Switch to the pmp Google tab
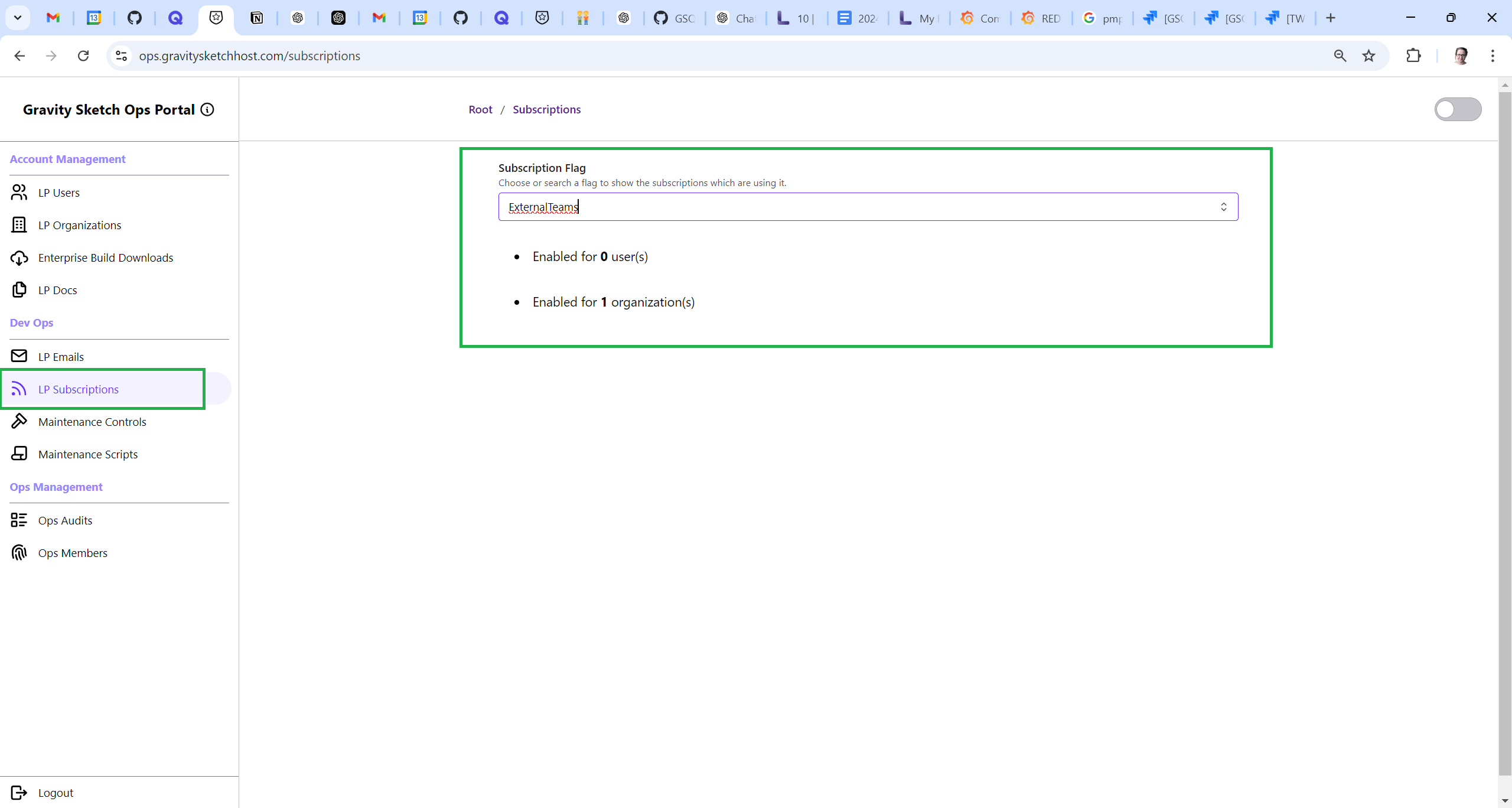1512x808 pixels. coord(1102,18)
